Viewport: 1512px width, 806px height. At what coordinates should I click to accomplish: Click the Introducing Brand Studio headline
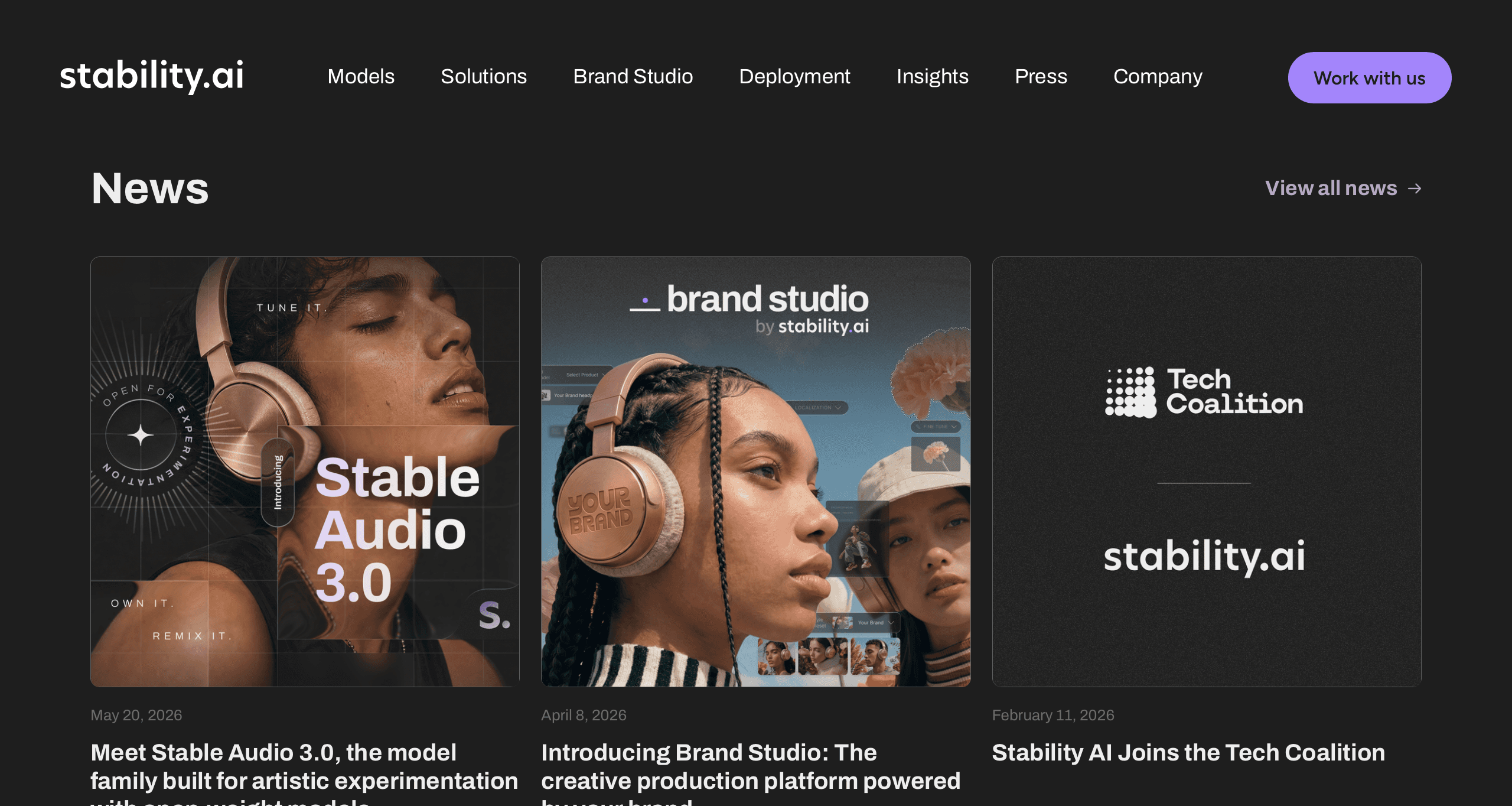click(751, 772)
